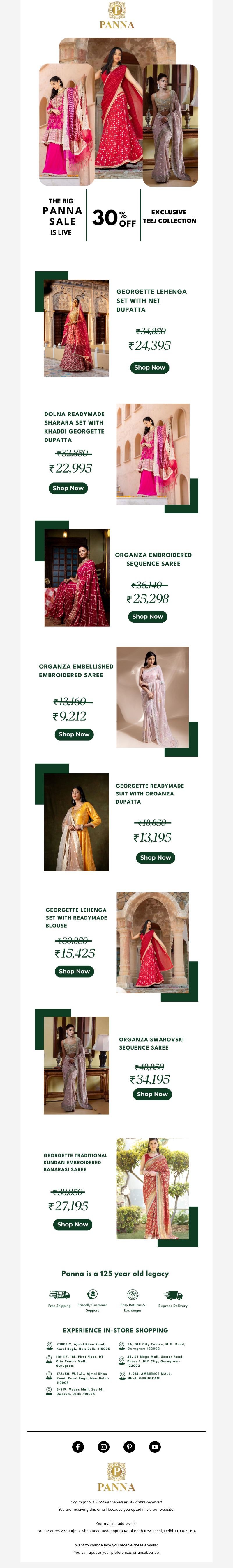The image size is (233, 1568).
Task: Click the Friendly Customer Support icon
Action: (x=92, y=1294)
